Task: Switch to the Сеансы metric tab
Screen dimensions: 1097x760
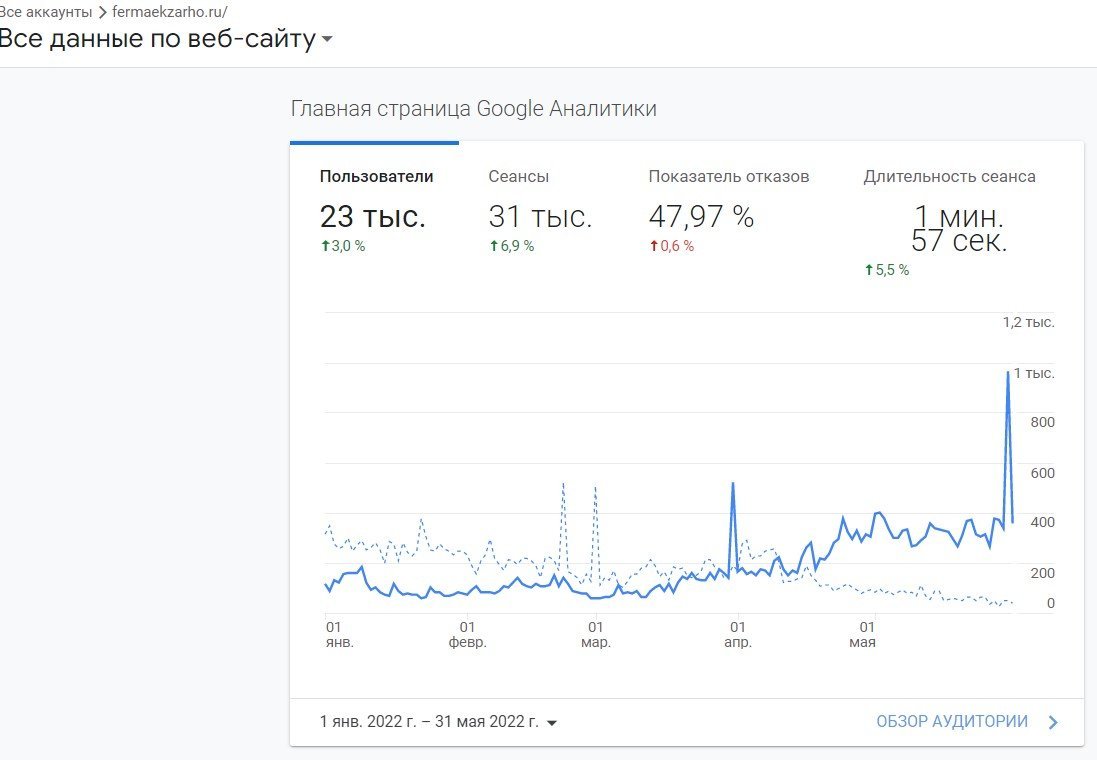Action: [518, 177]
